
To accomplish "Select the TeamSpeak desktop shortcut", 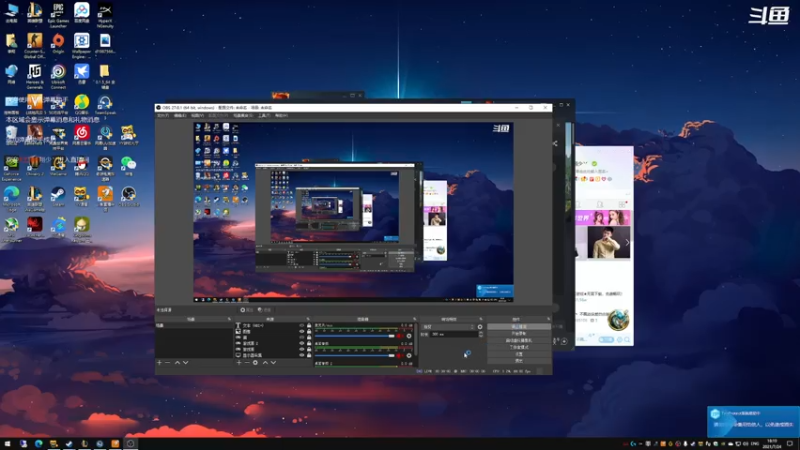I will [x=105, y=106].
